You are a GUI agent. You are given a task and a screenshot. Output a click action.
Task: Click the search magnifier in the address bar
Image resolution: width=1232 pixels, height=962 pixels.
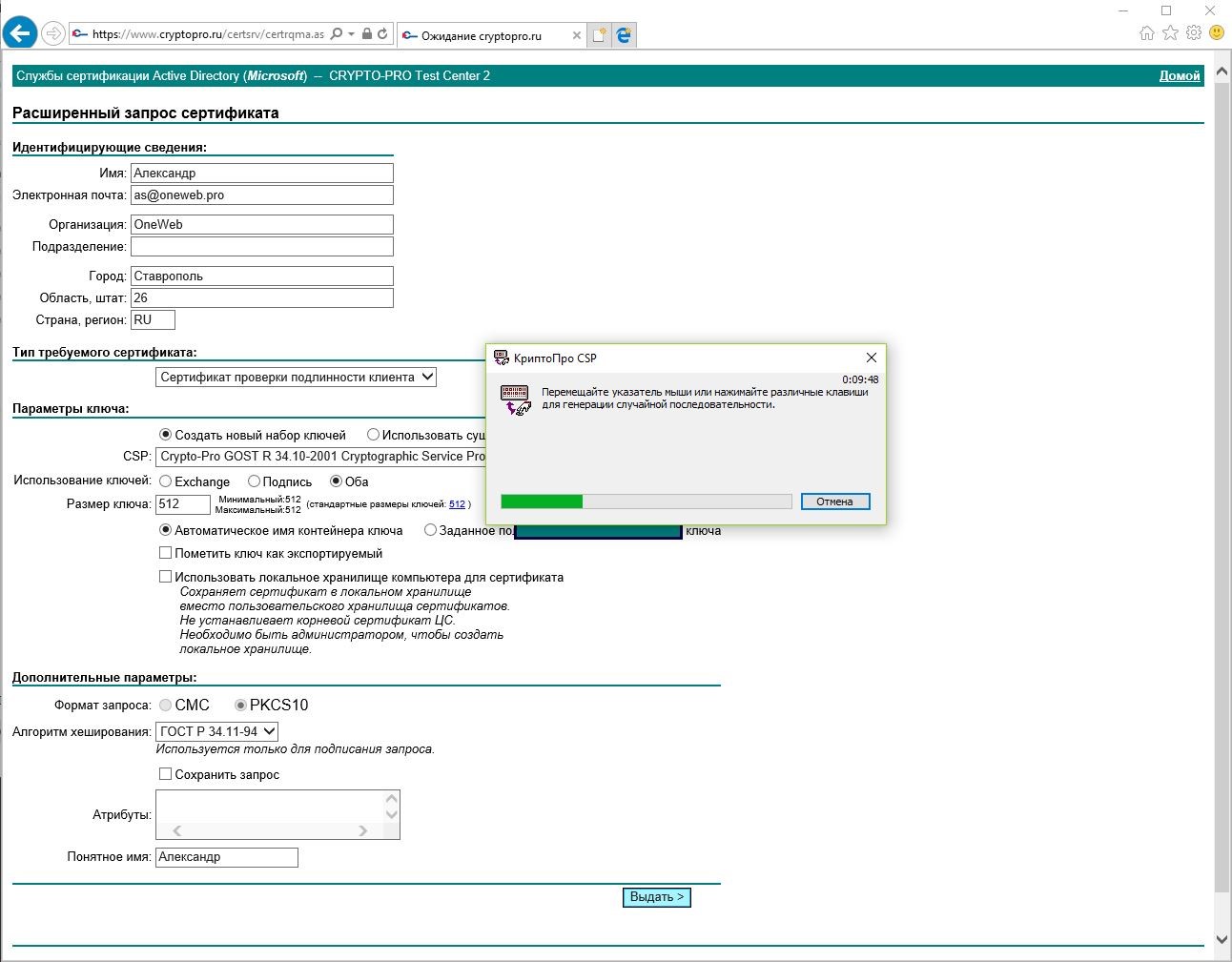337,34
